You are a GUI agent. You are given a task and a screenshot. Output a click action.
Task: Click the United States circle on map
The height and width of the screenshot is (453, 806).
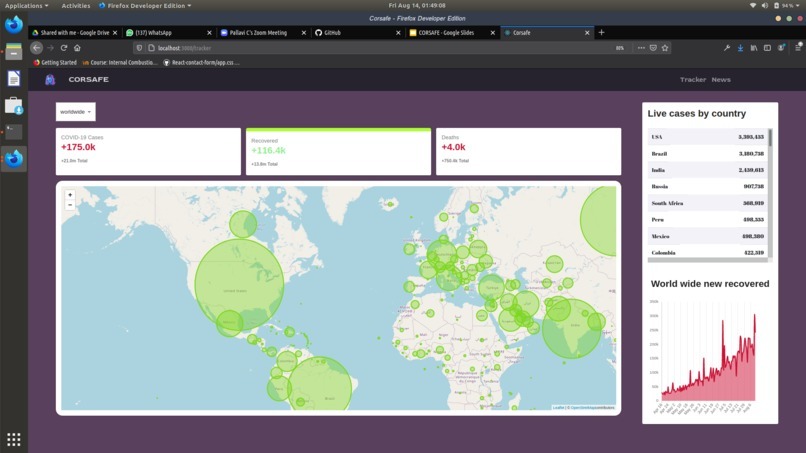pos(239,284)
